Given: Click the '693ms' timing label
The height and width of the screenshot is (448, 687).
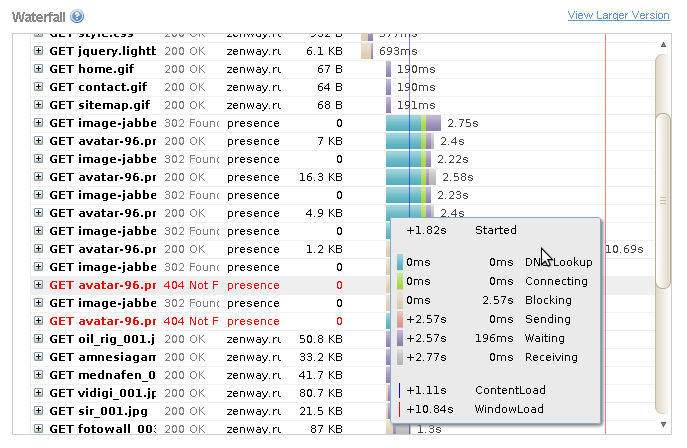Looking at the screenshot, I should coord(398,51).
